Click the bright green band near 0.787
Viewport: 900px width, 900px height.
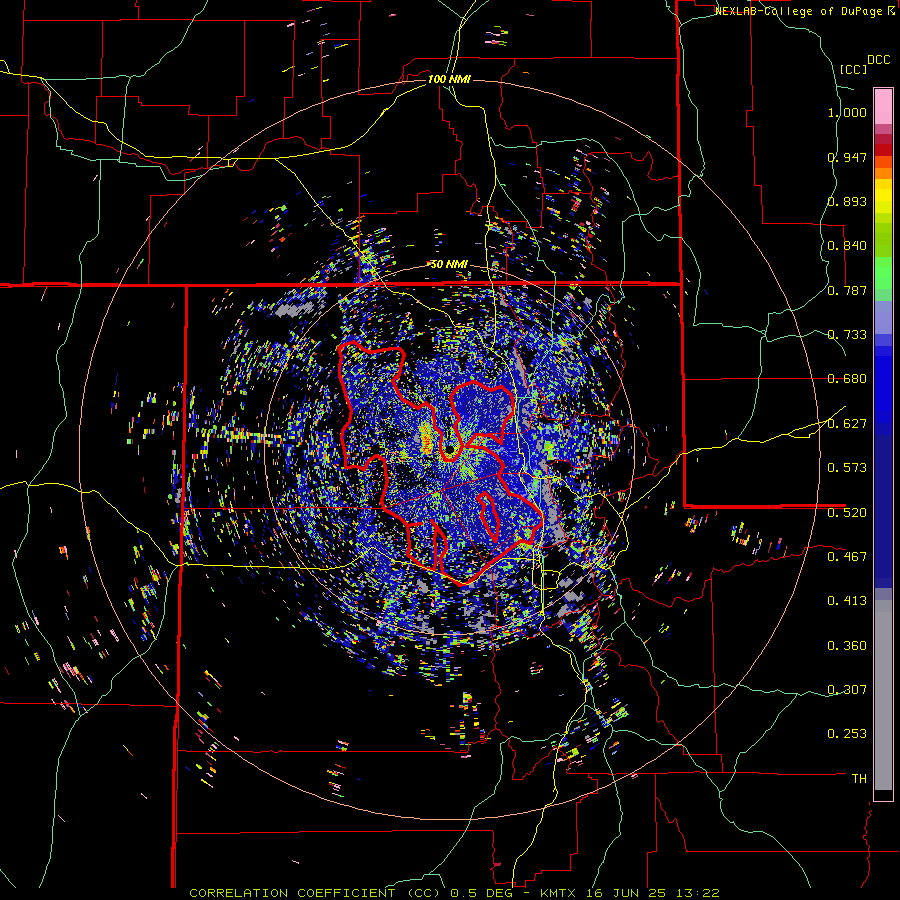pos(883,273)
